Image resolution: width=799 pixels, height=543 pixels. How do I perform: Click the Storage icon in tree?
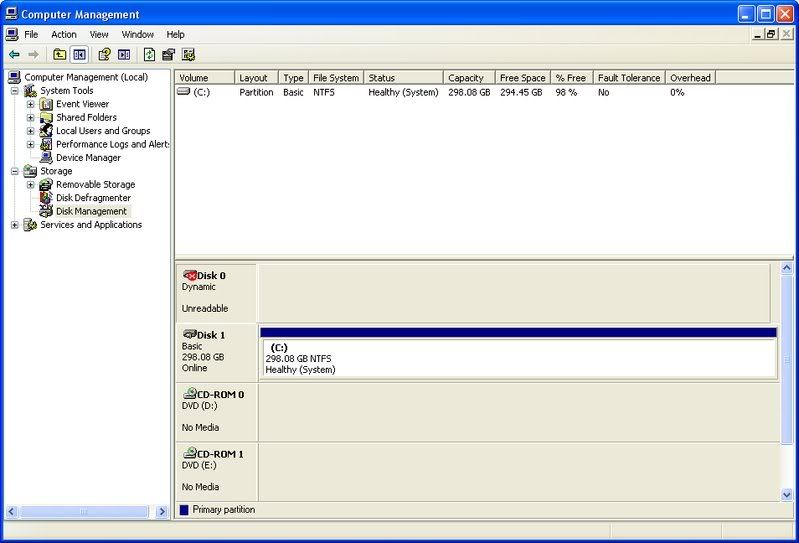[31, 171]
